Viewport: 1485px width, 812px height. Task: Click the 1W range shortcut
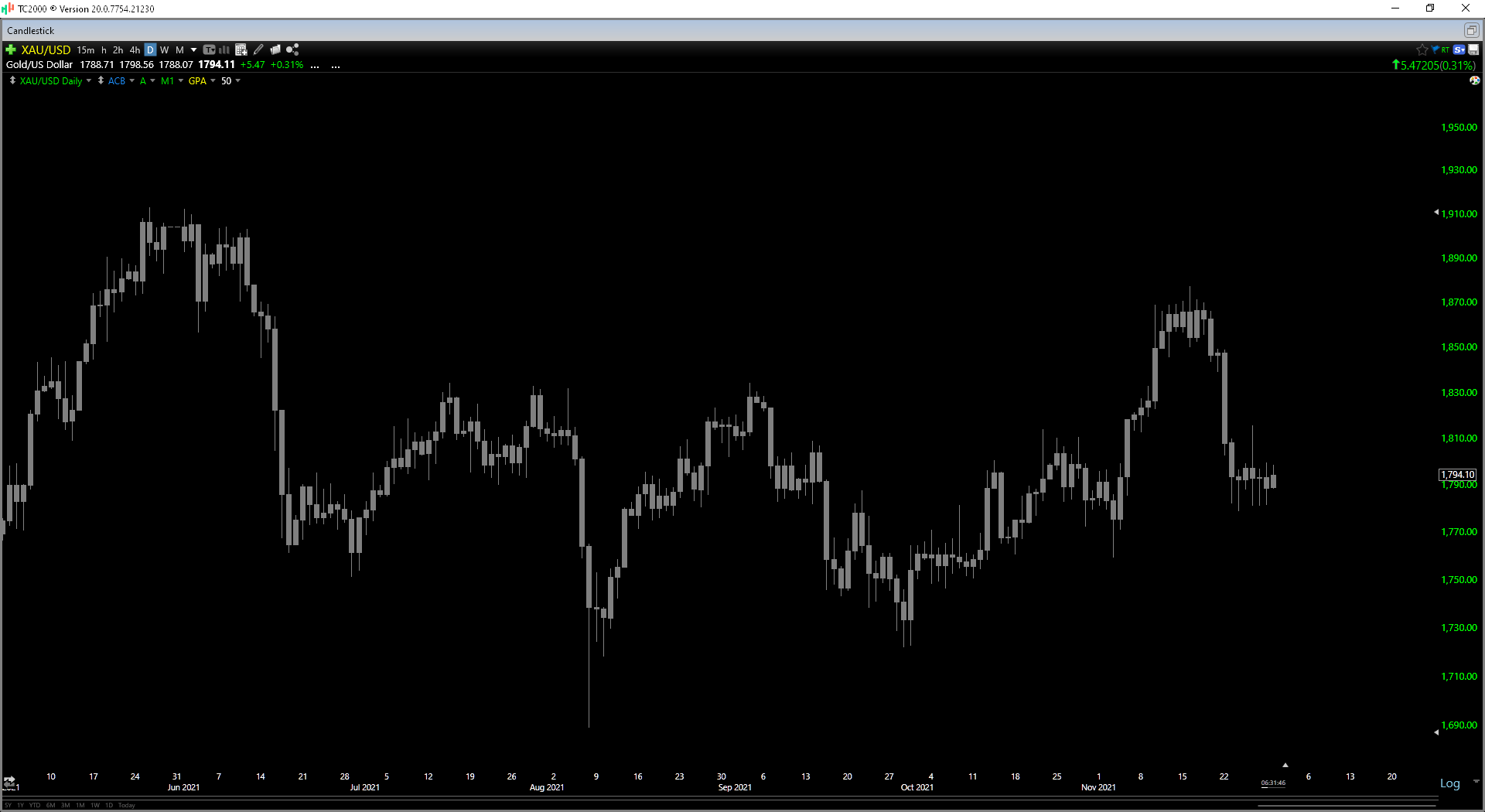click(95, 805)
